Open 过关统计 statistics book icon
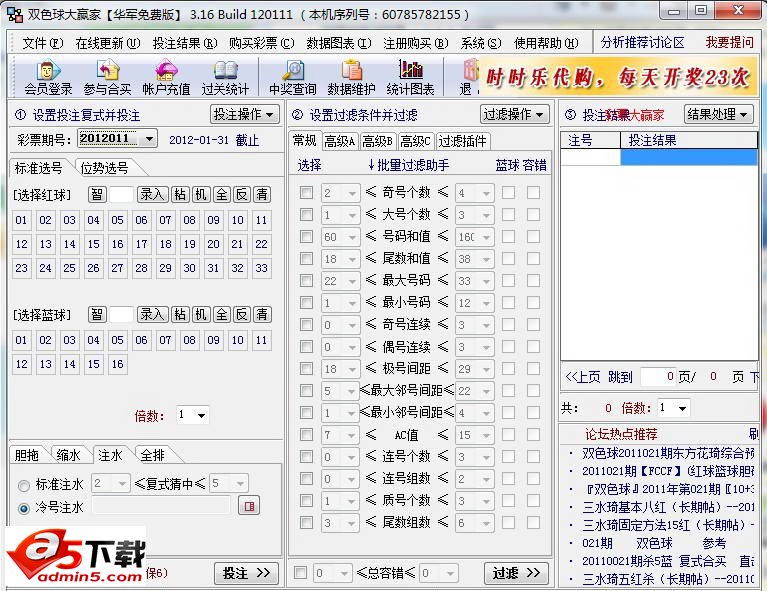Image resolution: width=767 pixels, height=591 pixels. (225, 76)
